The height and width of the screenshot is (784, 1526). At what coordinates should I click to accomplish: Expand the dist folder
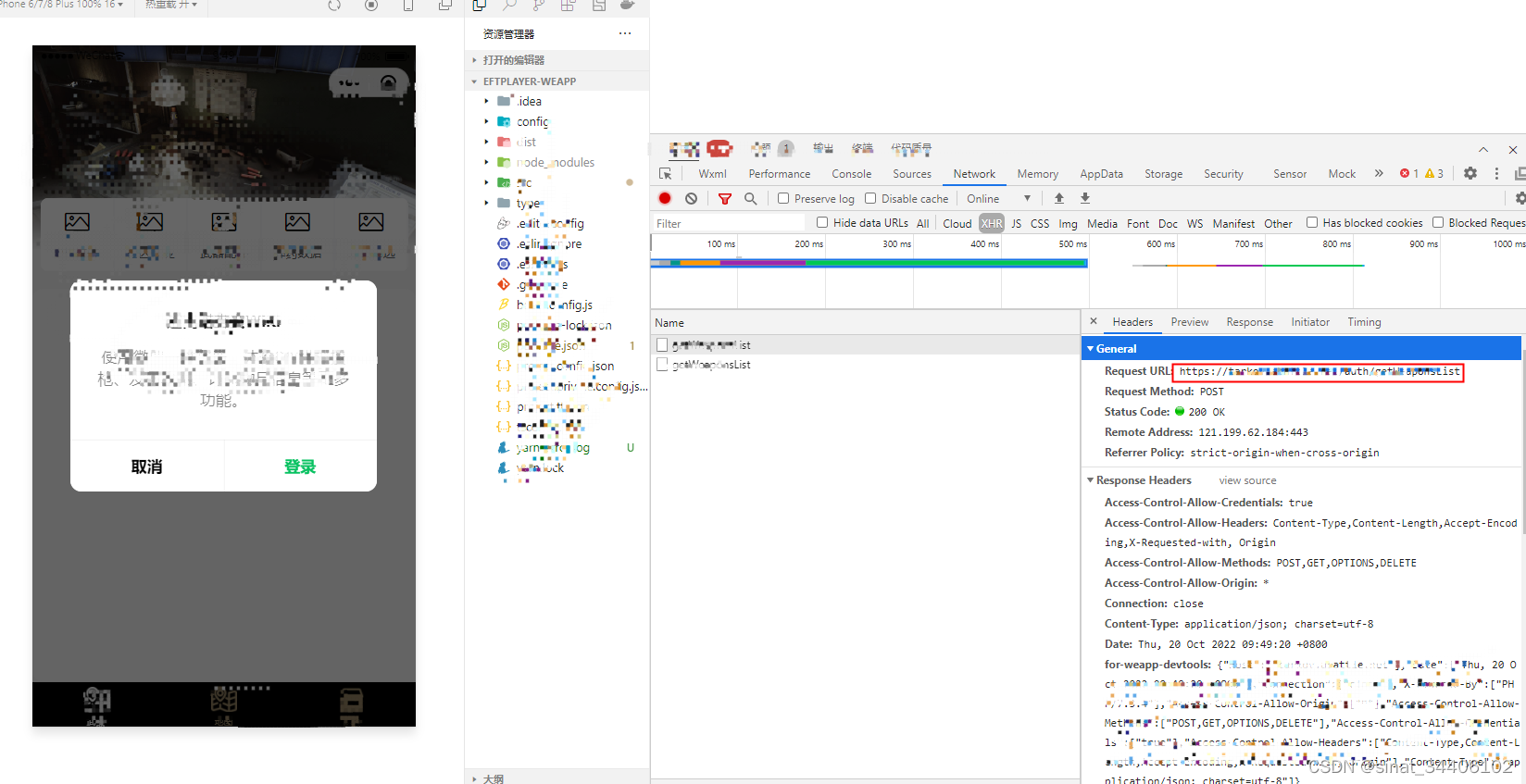pos(486,142)
